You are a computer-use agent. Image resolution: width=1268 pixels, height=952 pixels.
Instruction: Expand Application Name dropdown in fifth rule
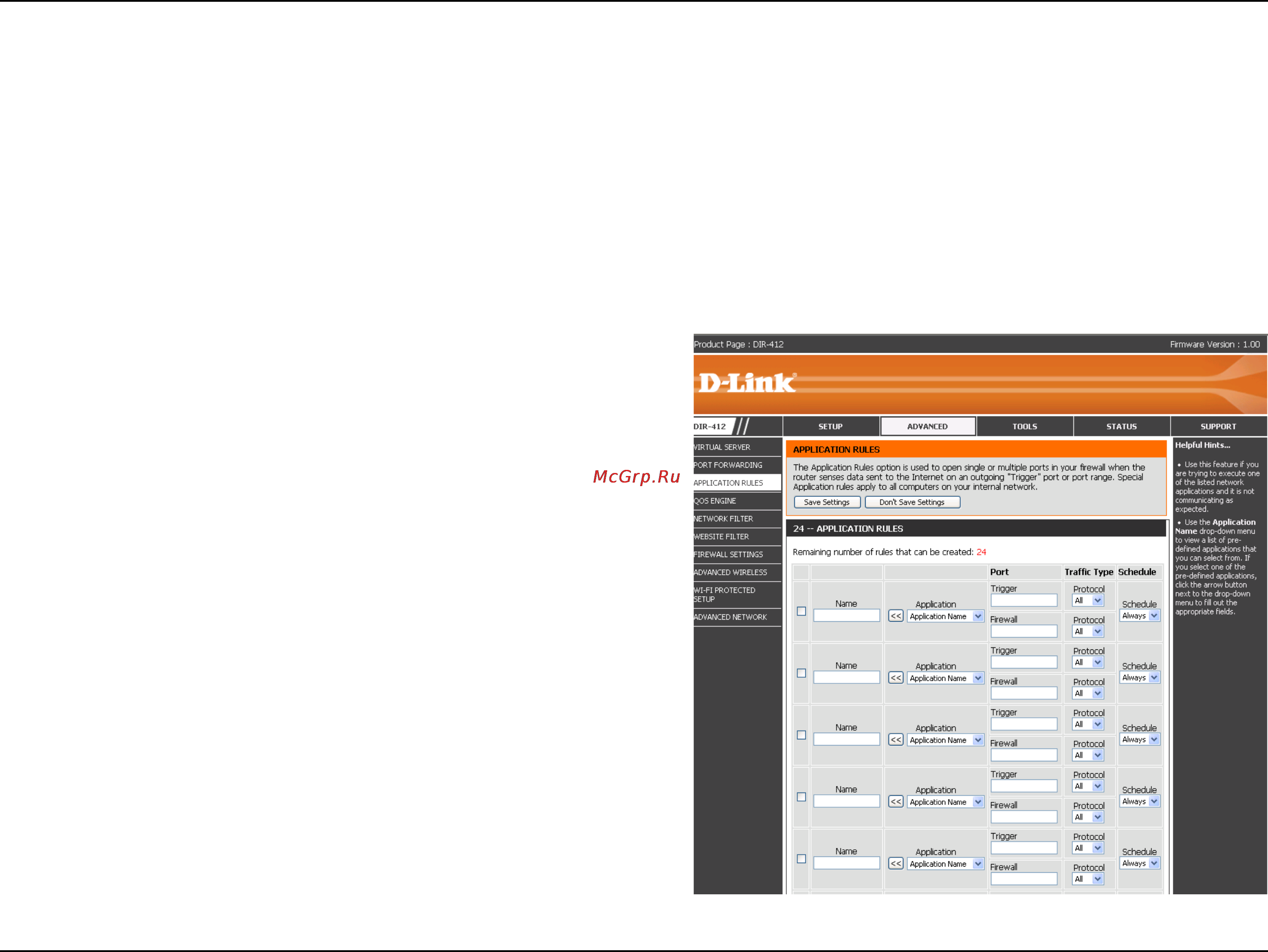point(946,864)
